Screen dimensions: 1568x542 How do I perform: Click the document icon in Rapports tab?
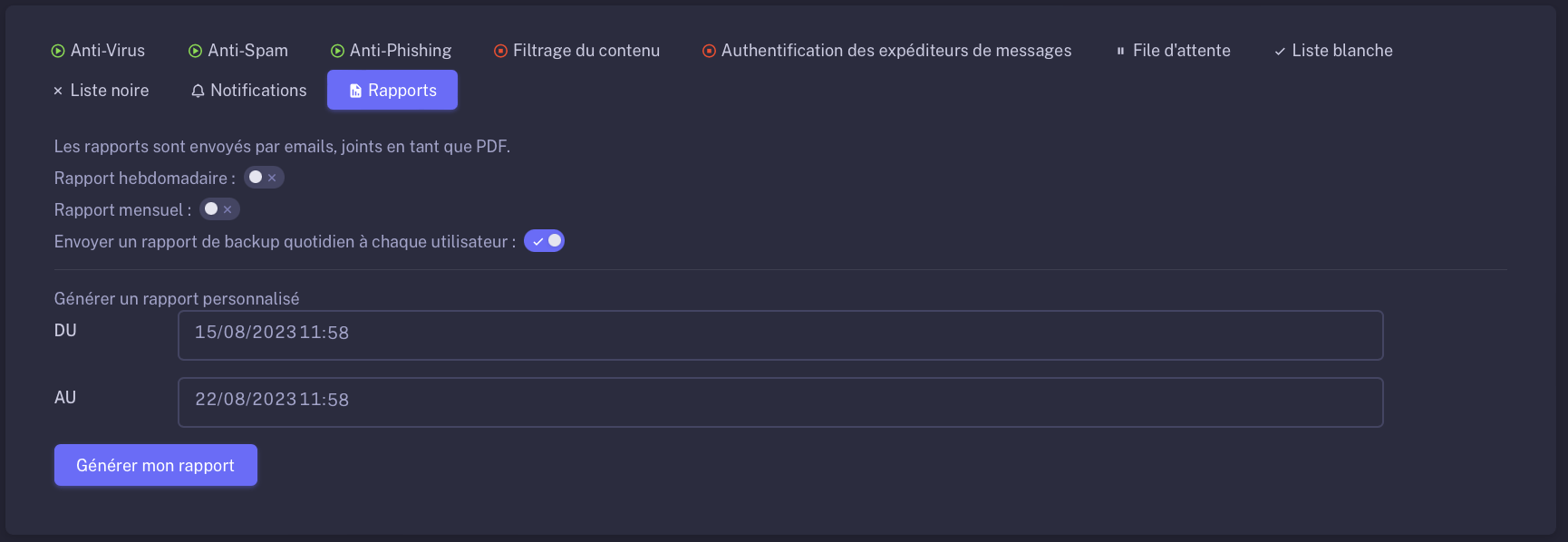(x=355, y=91)
